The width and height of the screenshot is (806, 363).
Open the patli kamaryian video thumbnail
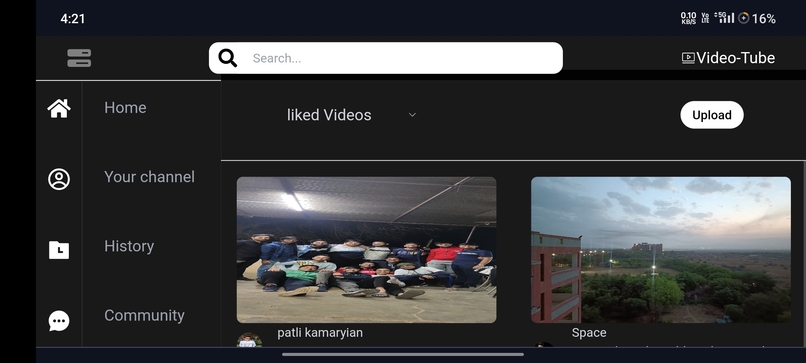tap(367, 250)
